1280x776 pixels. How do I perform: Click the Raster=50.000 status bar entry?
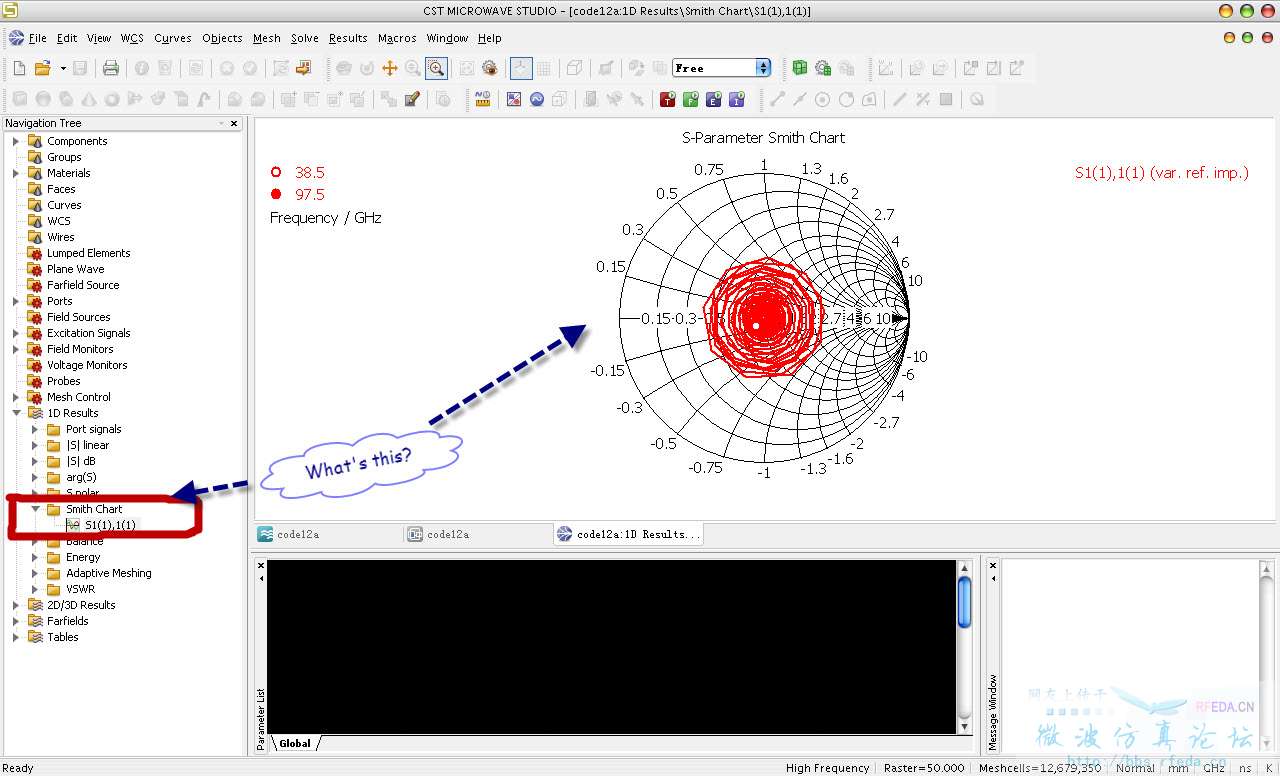click(924, 768)
